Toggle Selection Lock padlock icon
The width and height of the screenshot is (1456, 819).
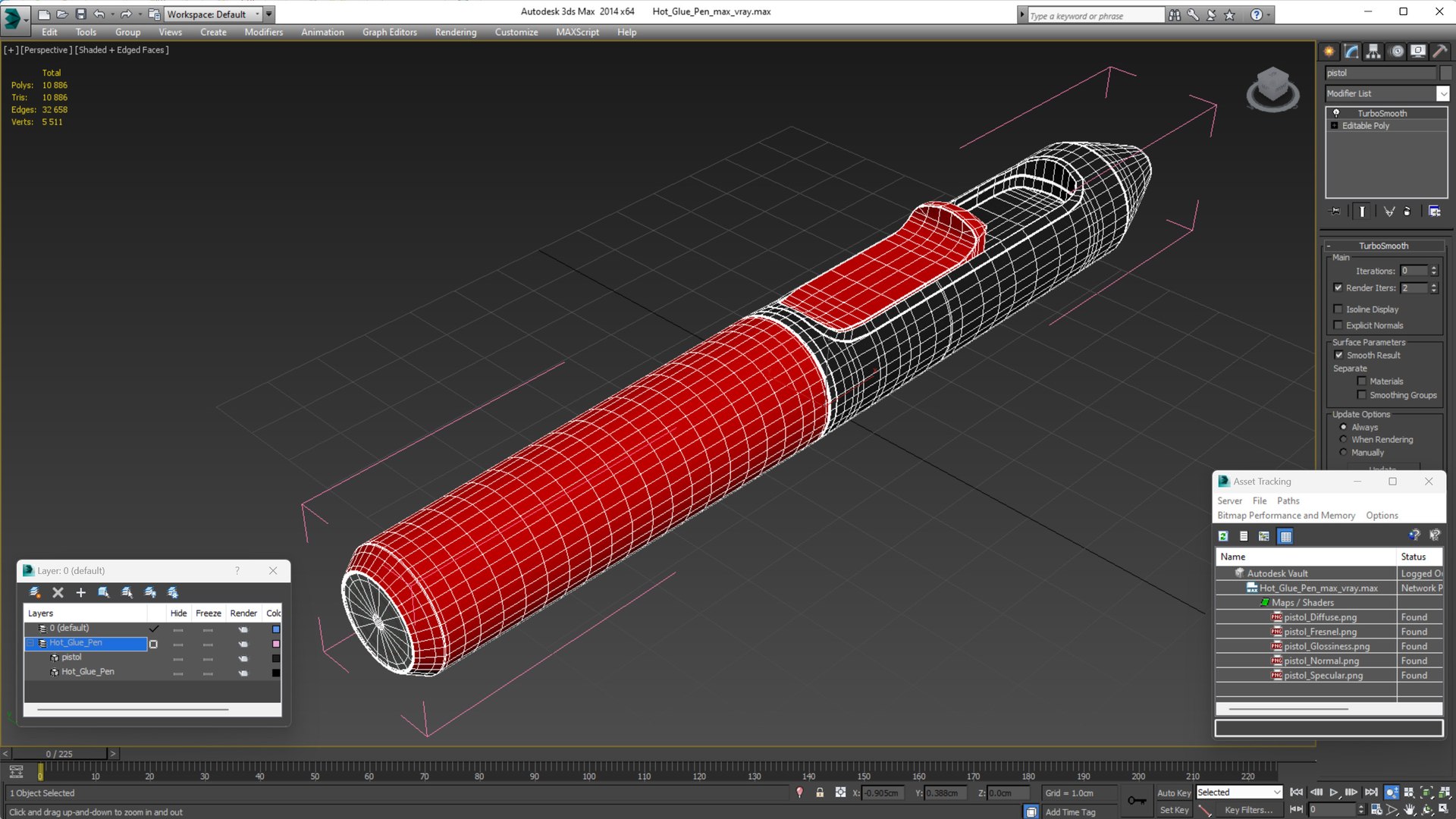[820, 792]
